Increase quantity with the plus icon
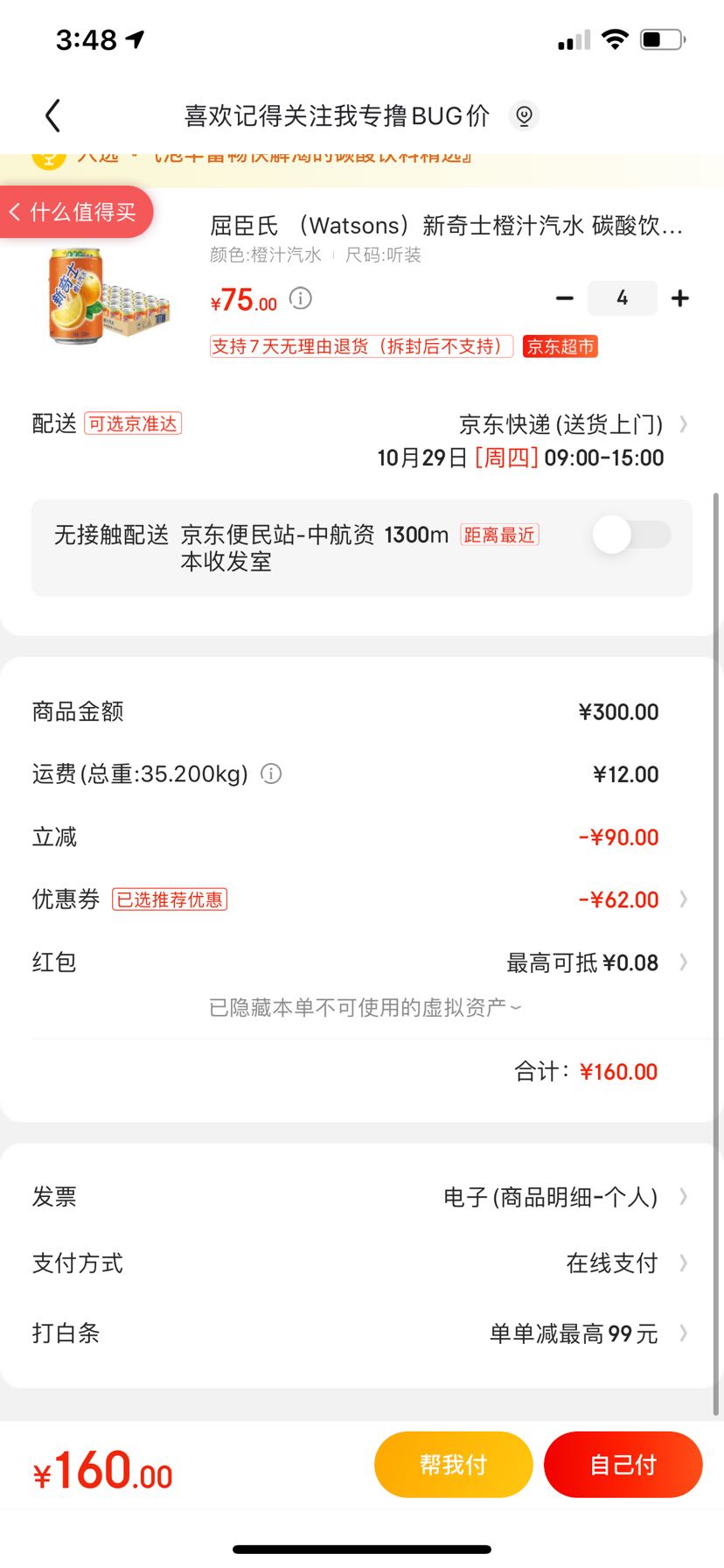Viewport: 724px width, 1568px height. (x=680, y=298)
